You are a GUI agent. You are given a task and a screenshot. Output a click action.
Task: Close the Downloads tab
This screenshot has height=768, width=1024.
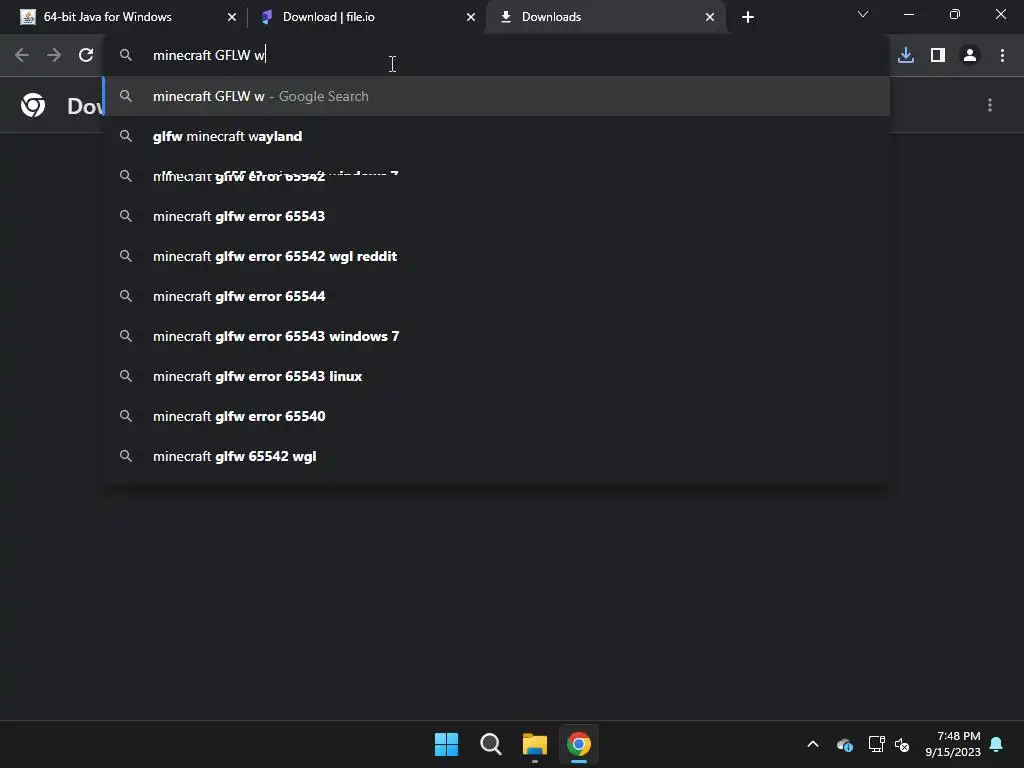point(710,17)
